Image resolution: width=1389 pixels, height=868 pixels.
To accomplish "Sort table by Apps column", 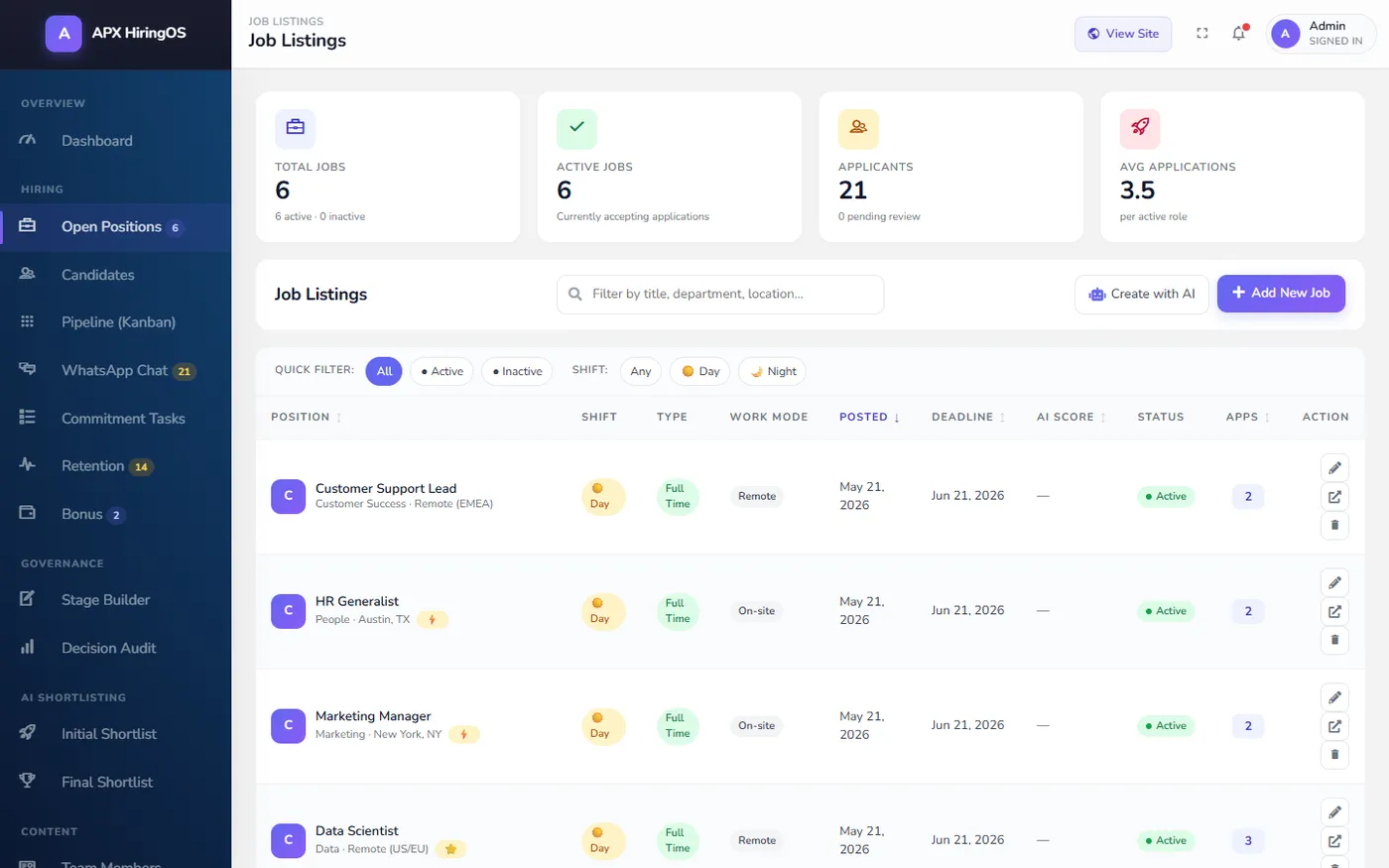I will coord(1248,418).
